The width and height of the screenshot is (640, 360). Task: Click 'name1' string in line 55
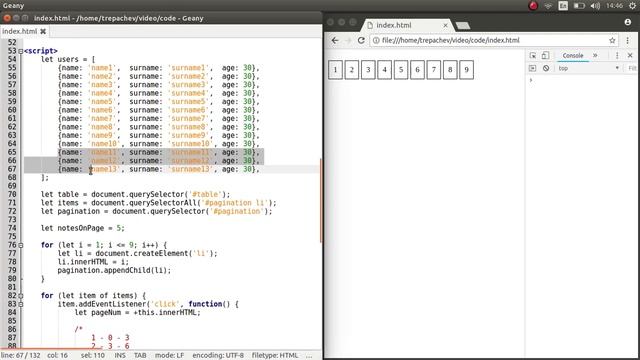coord(102,68)
